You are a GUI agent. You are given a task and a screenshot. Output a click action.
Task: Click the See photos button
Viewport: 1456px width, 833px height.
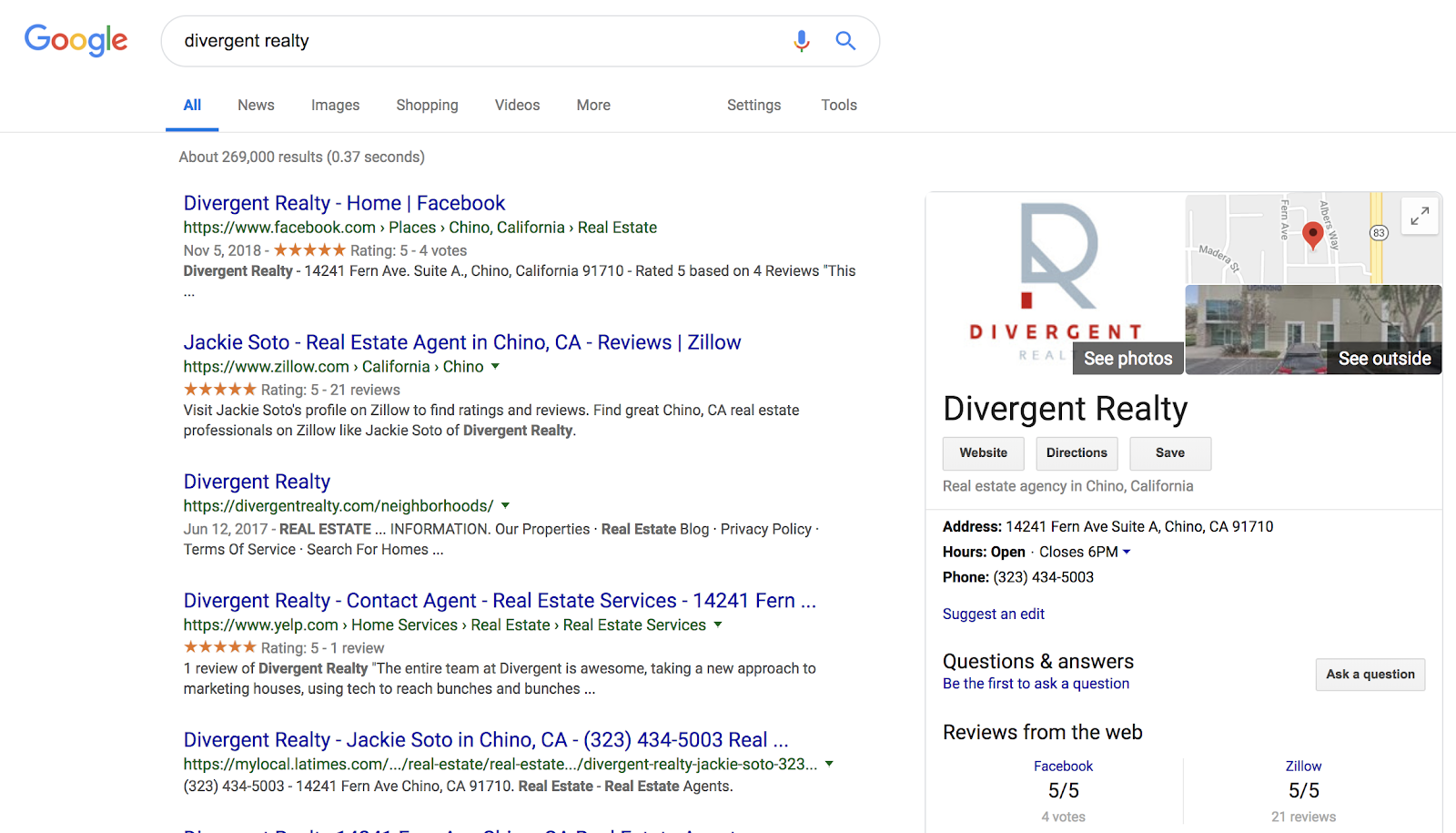coord(1127,359)
